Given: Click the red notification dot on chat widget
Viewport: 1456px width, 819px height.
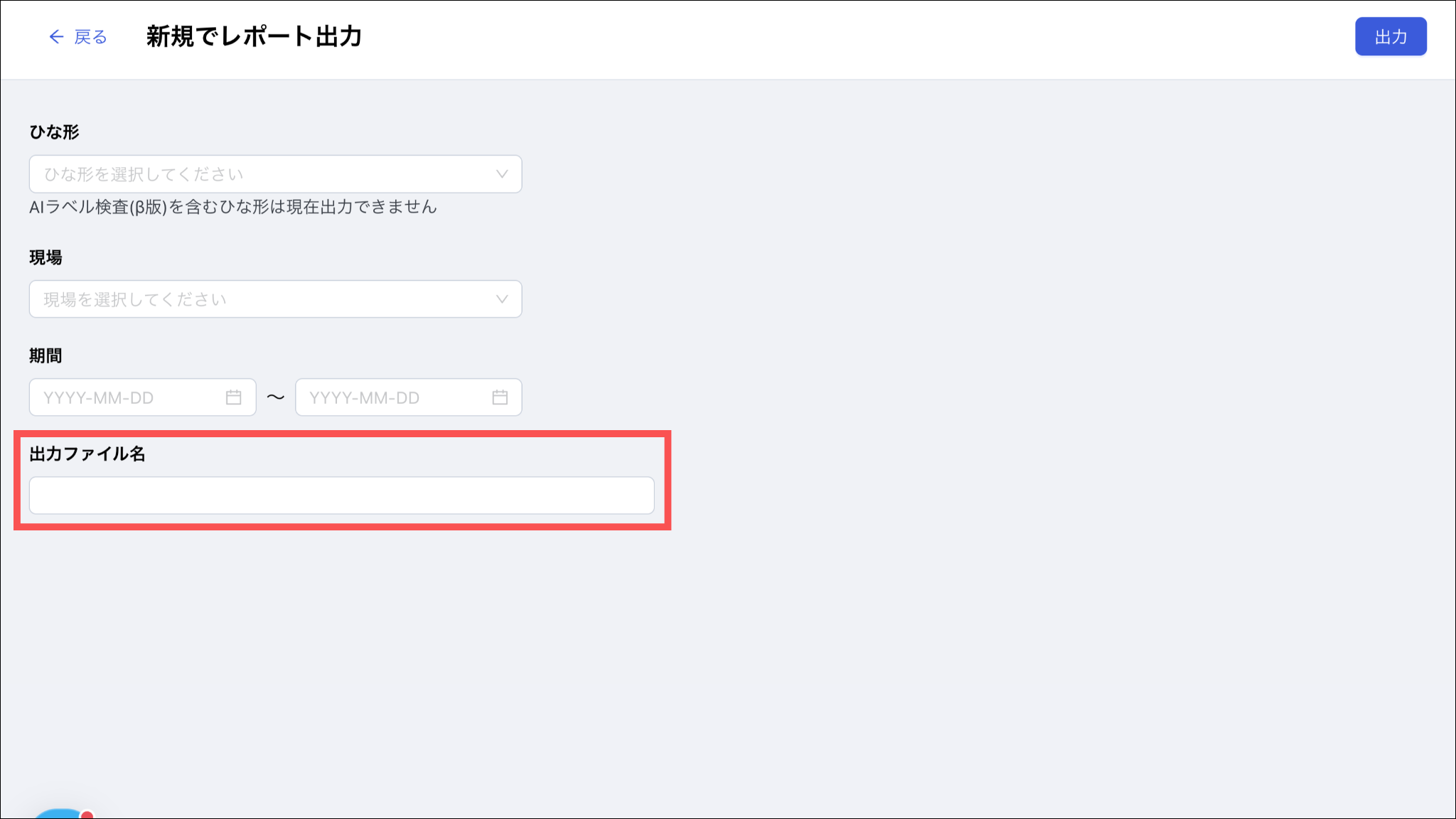Looking at the screenshot, I should click(87, 815).
